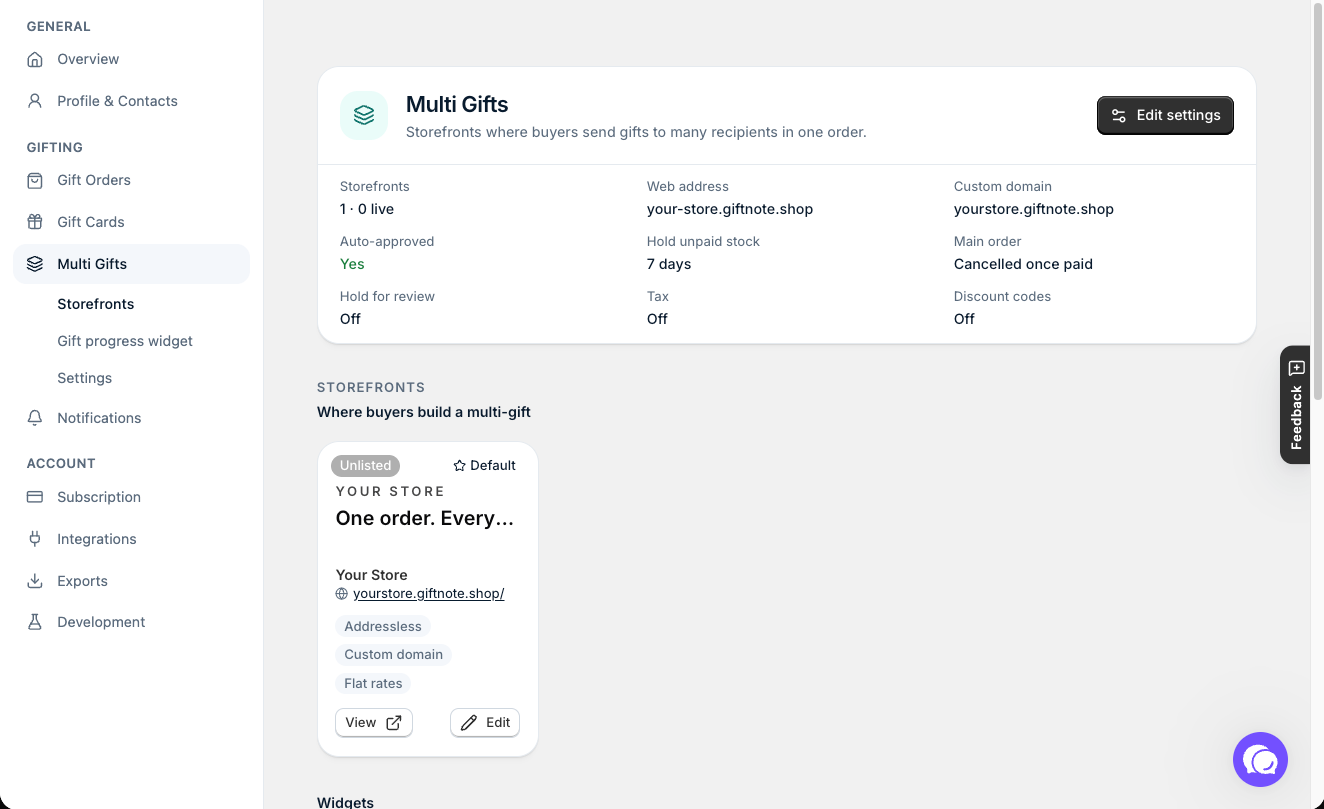The image size is (1324, 809).
Task: Click the Flat rates tag
Action: pyautogui.click(x=373, y=684)
